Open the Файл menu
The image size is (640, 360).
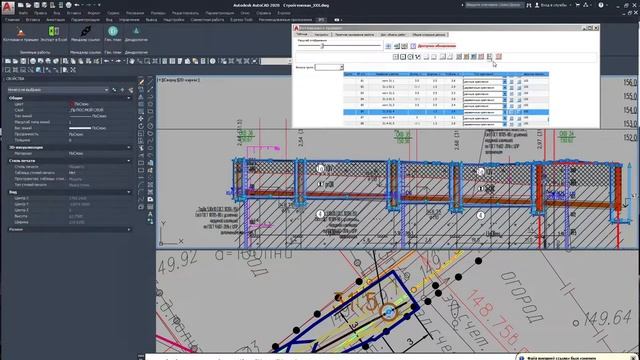pyautogui.click(x=23, y=13)
